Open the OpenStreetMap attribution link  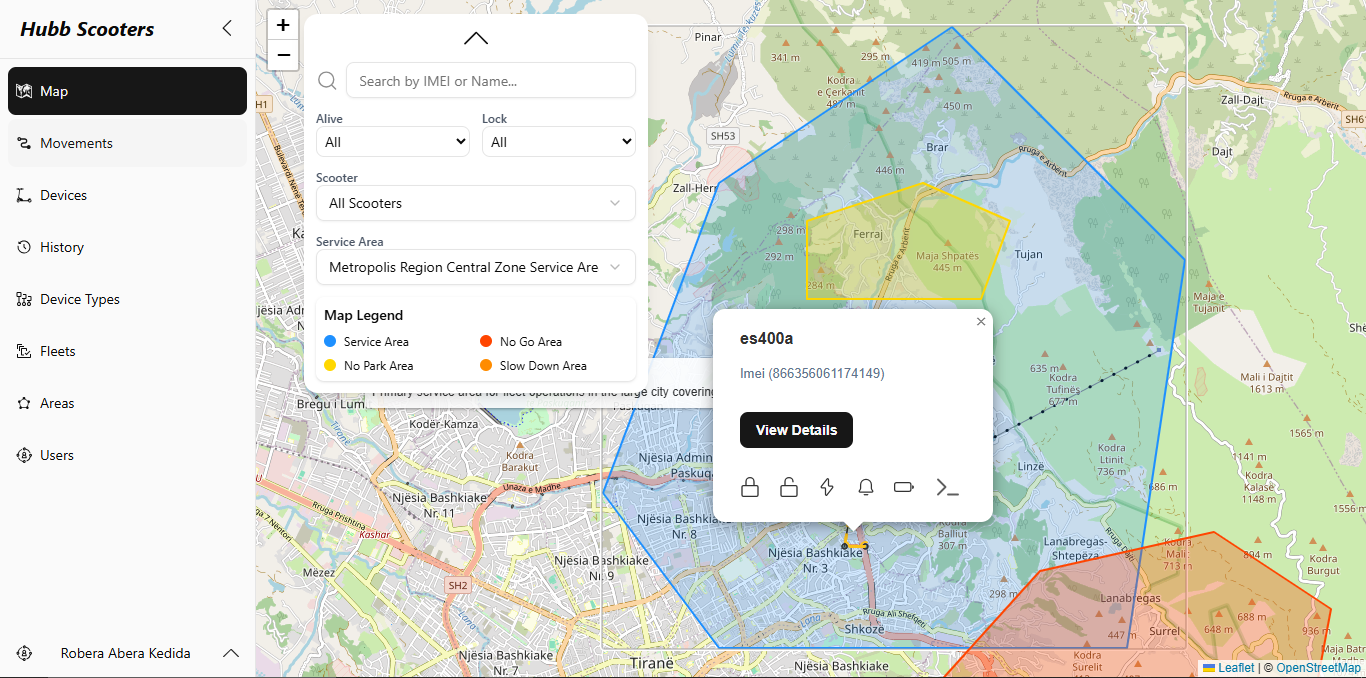click(1317, 667)
